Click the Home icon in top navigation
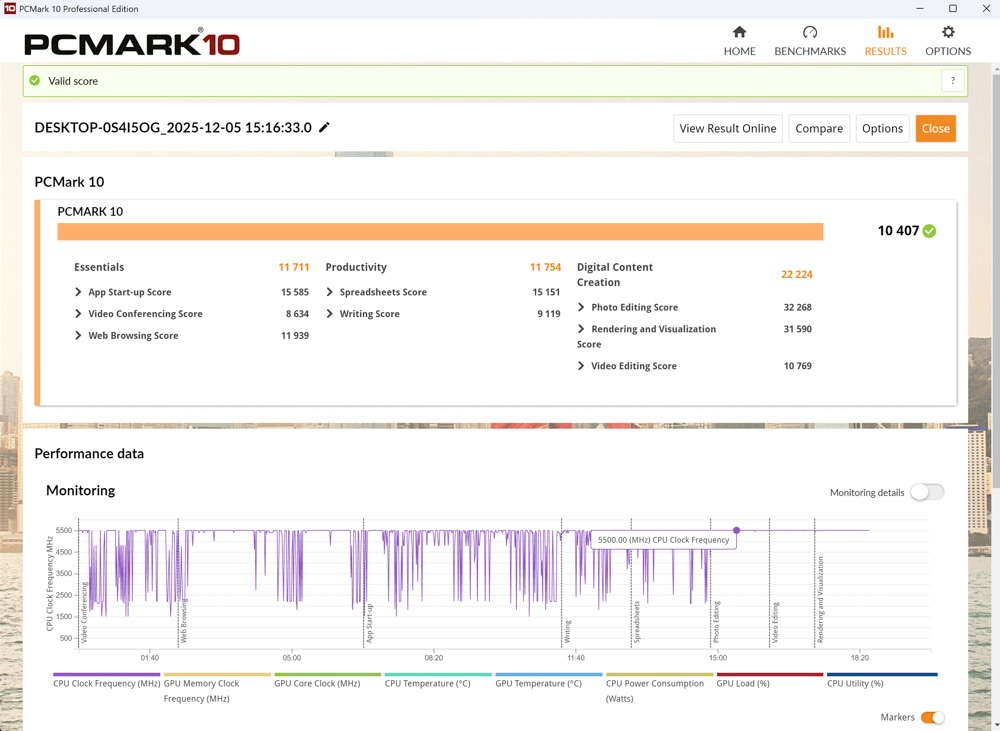 coord(739,32)
